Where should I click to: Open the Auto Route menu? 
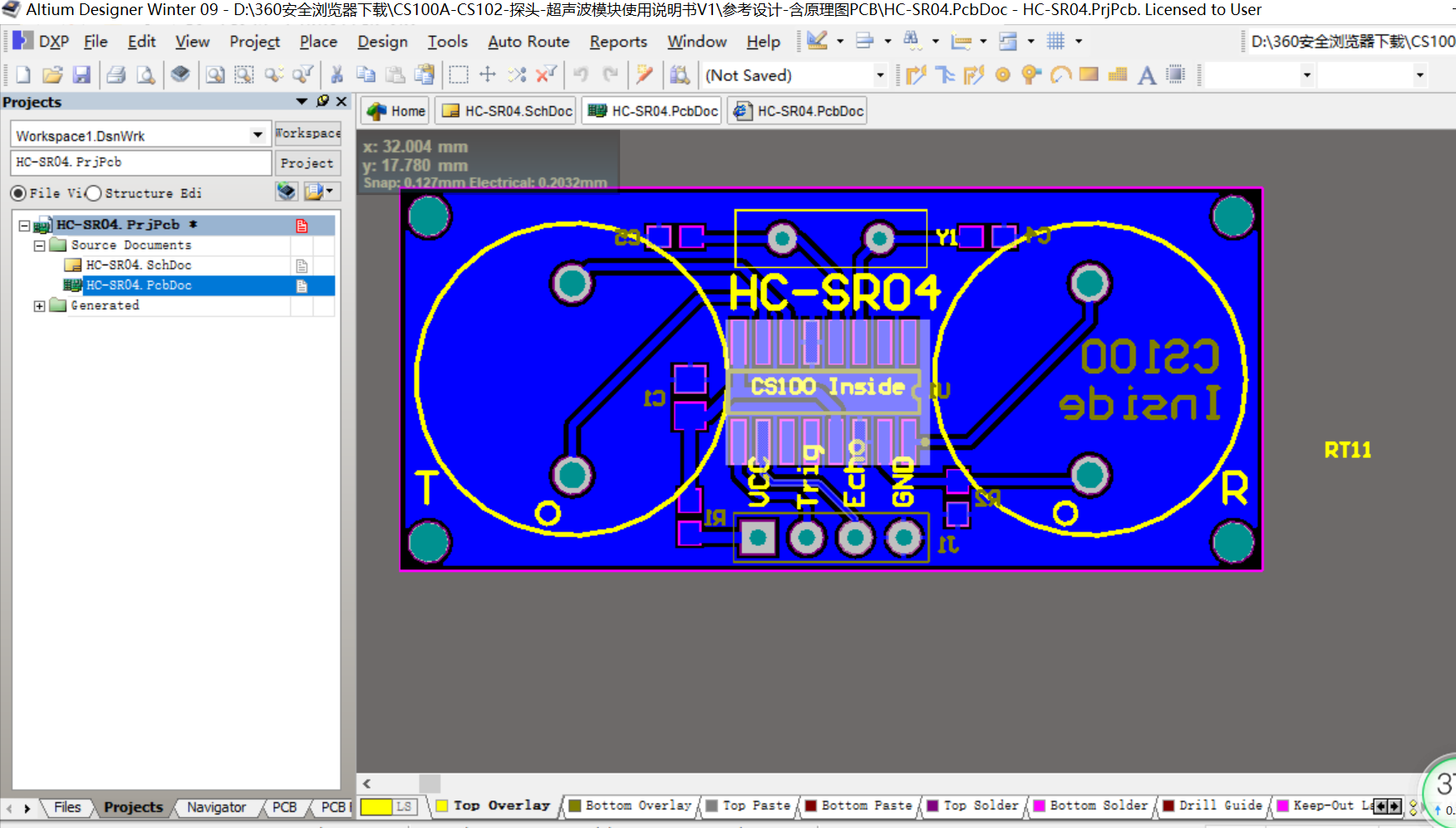(x=528, y=41)
